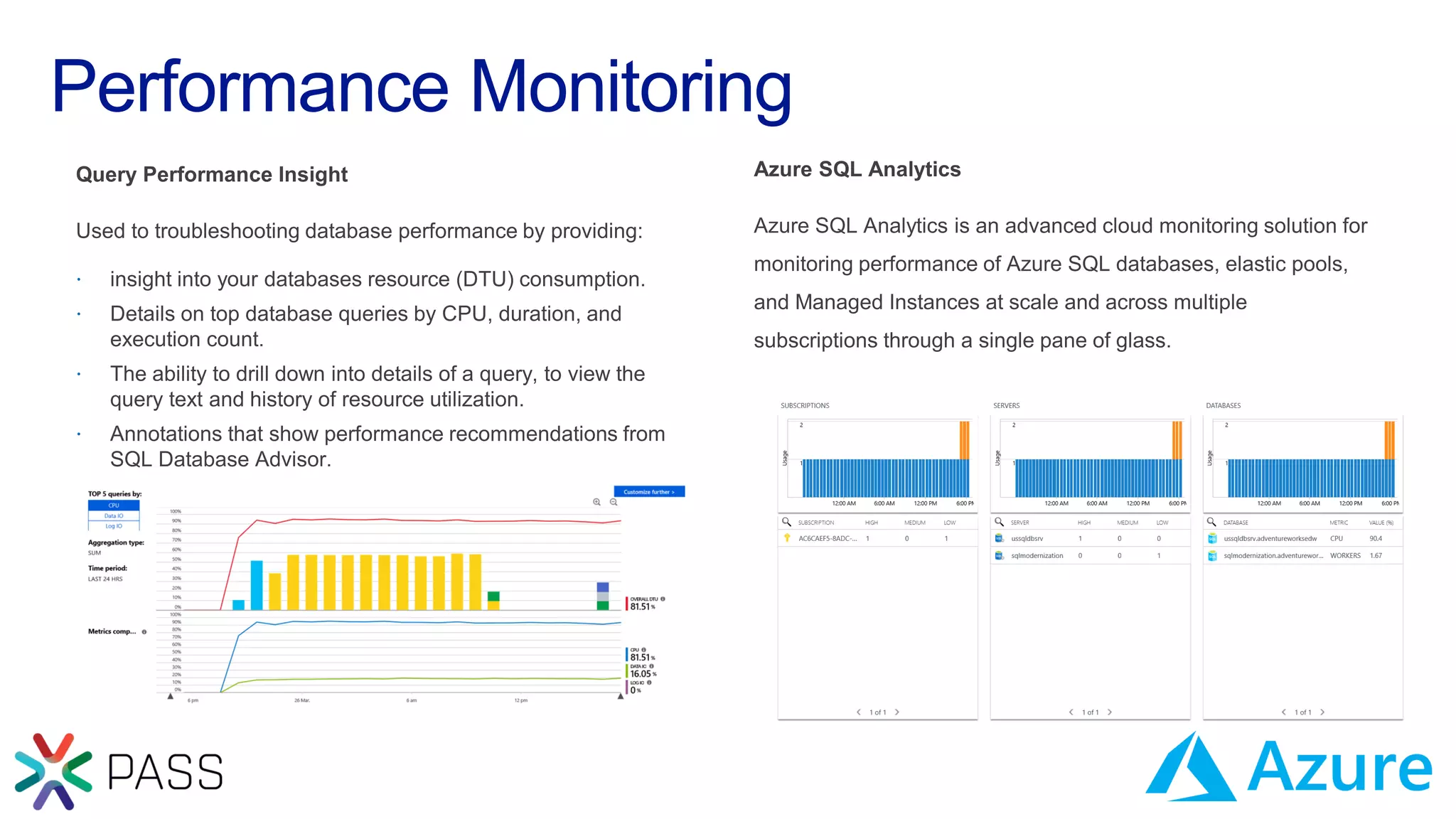Click the CPU metric value for ussqldbsrv.adventureworksedw
This screenshot has width=1456, height=819.
pos(1337,538)
